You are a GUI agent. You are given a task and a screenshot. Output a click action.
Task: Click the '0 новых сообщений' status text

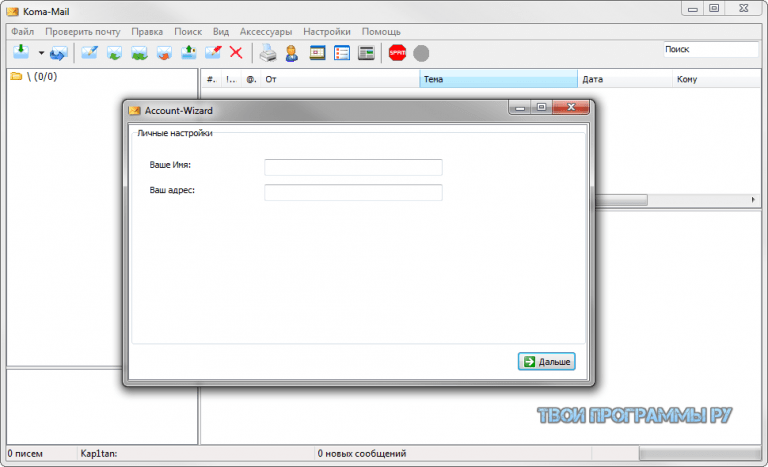point(362,454)
